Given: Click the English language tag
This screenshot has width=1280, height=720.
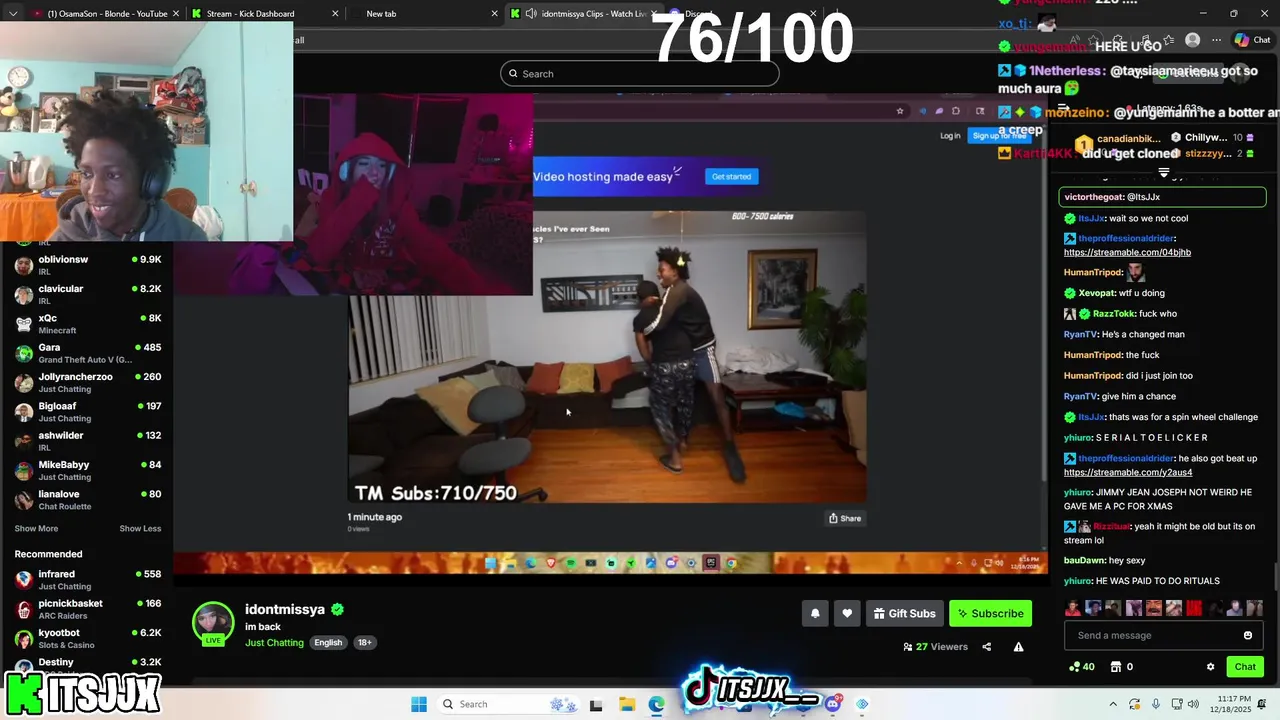Looking at the screenshot, I should [328, 642].
